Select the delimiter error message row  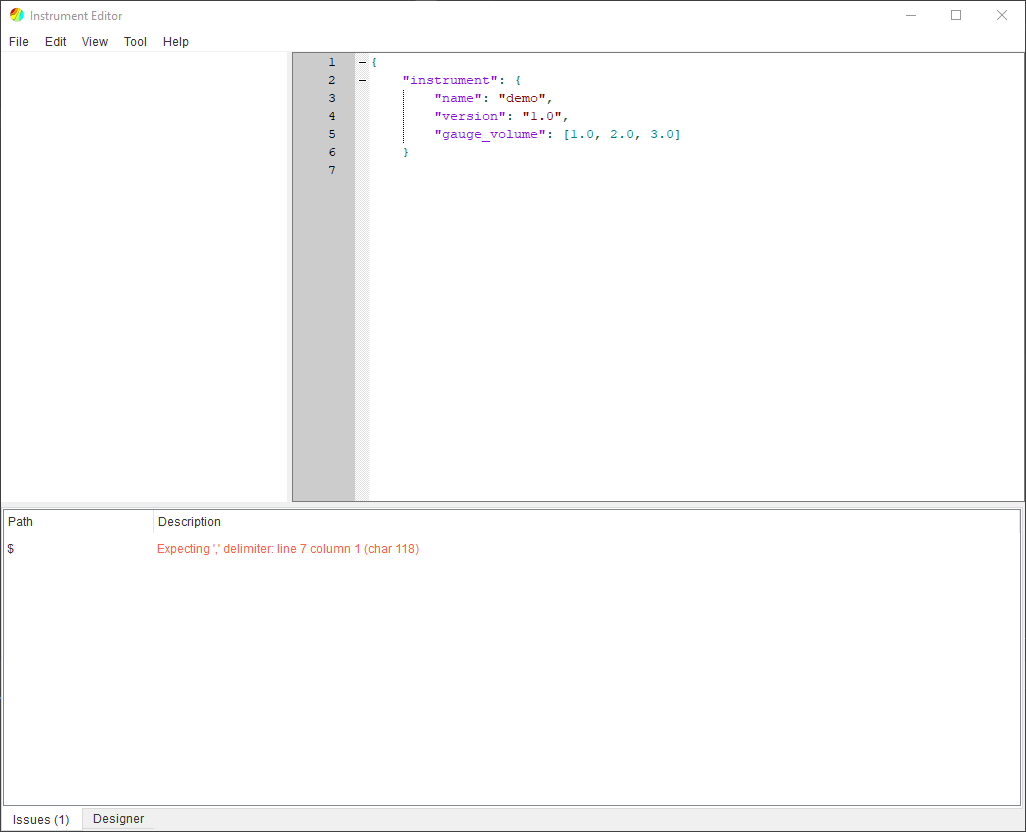click(x=512, y=549)
